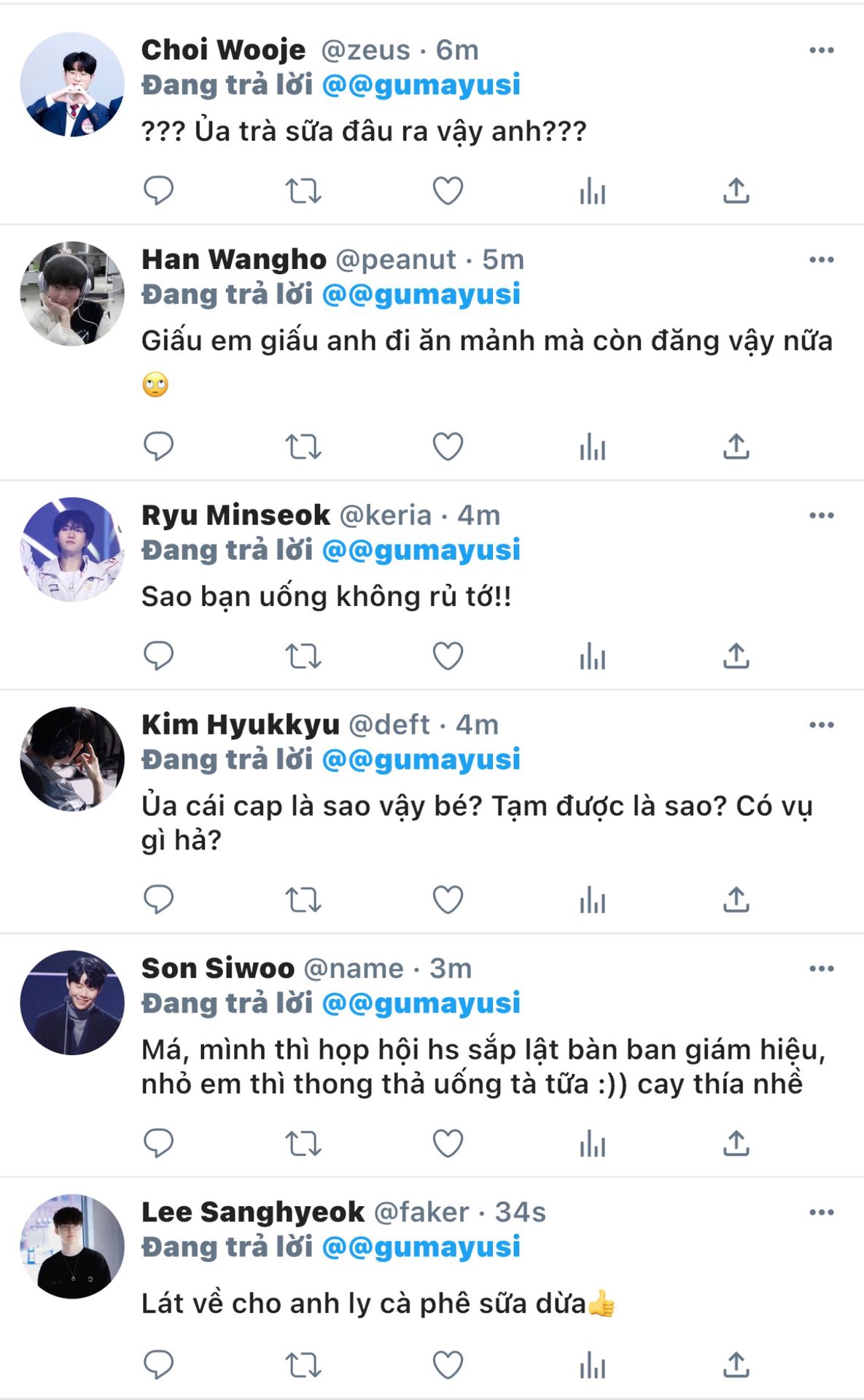
Task: Open Son Siwoo's profile via display name
Action: click(x=217, y=968)
